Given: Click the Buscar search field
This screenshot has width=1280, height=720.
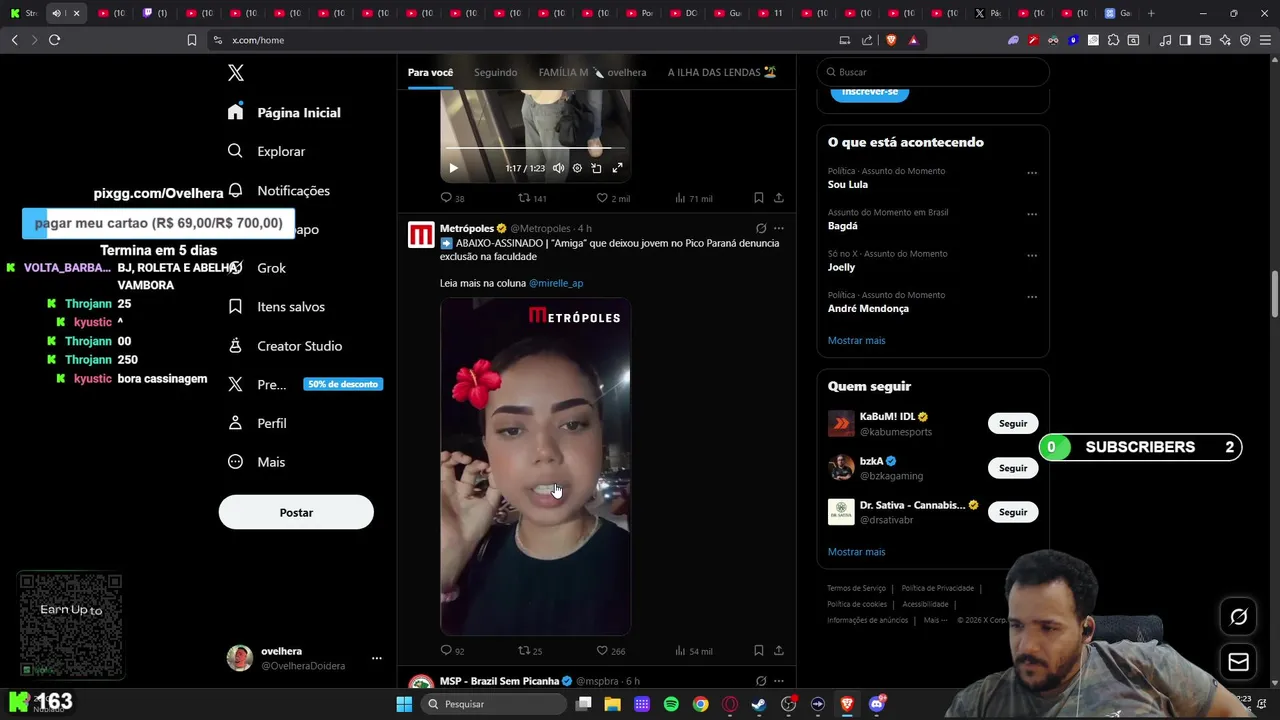Looking at the screenshot, I should (x=933, y=72).
